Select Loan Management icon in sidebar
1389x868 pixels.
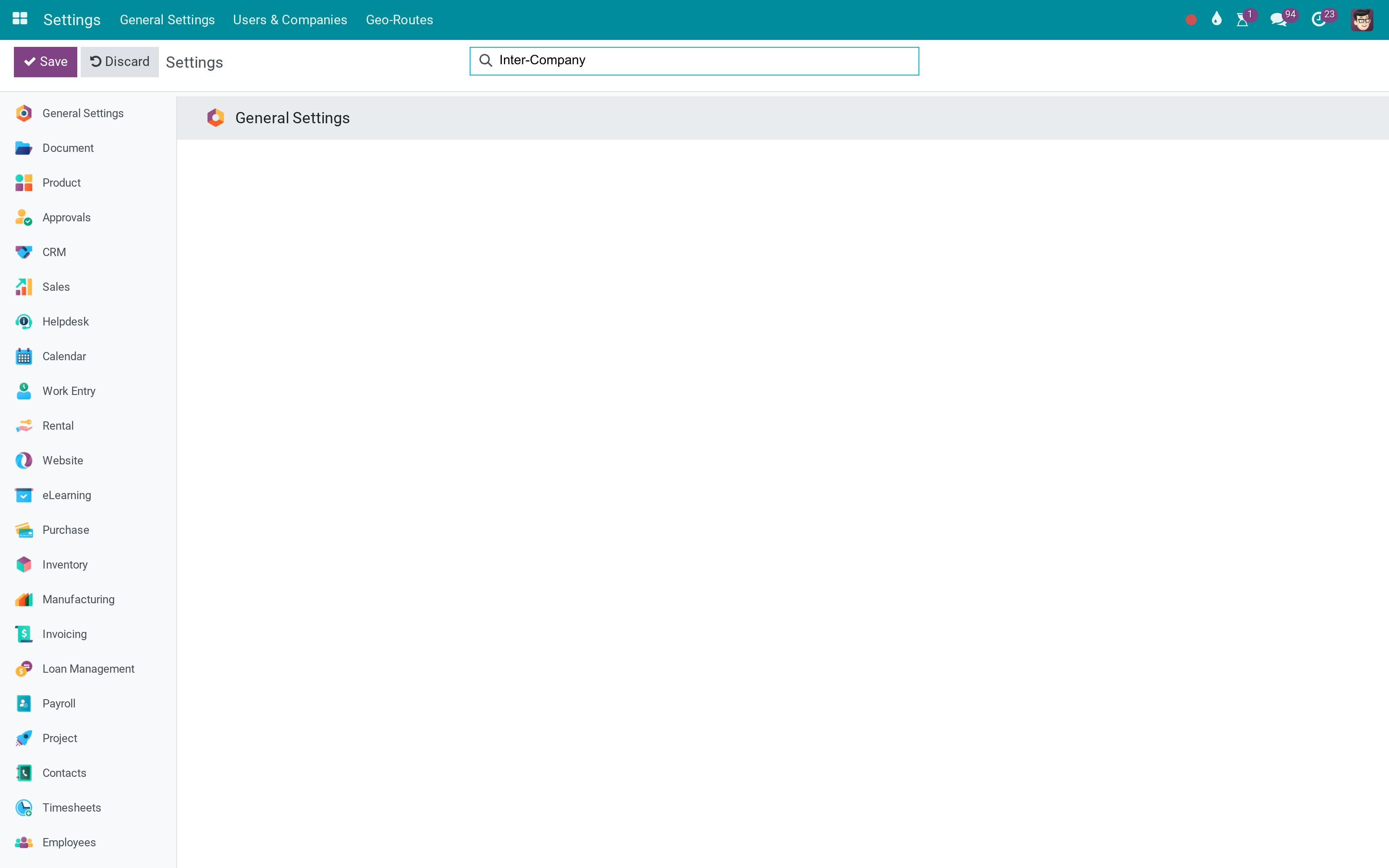[23, 669]
